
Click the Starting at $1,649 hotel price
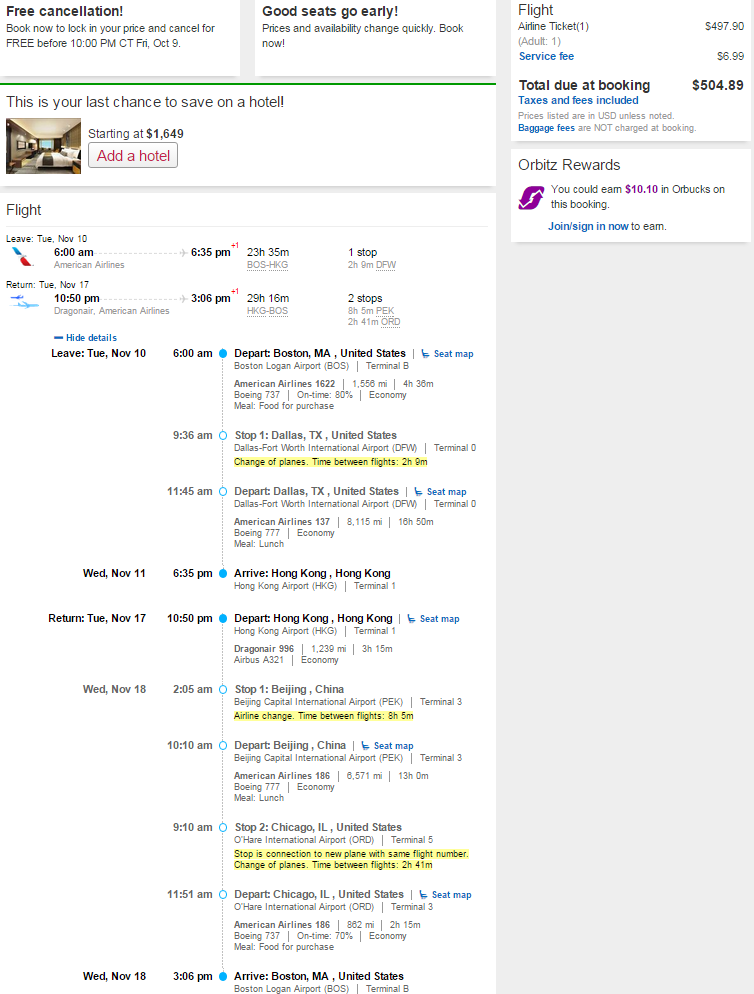[136, 134]
